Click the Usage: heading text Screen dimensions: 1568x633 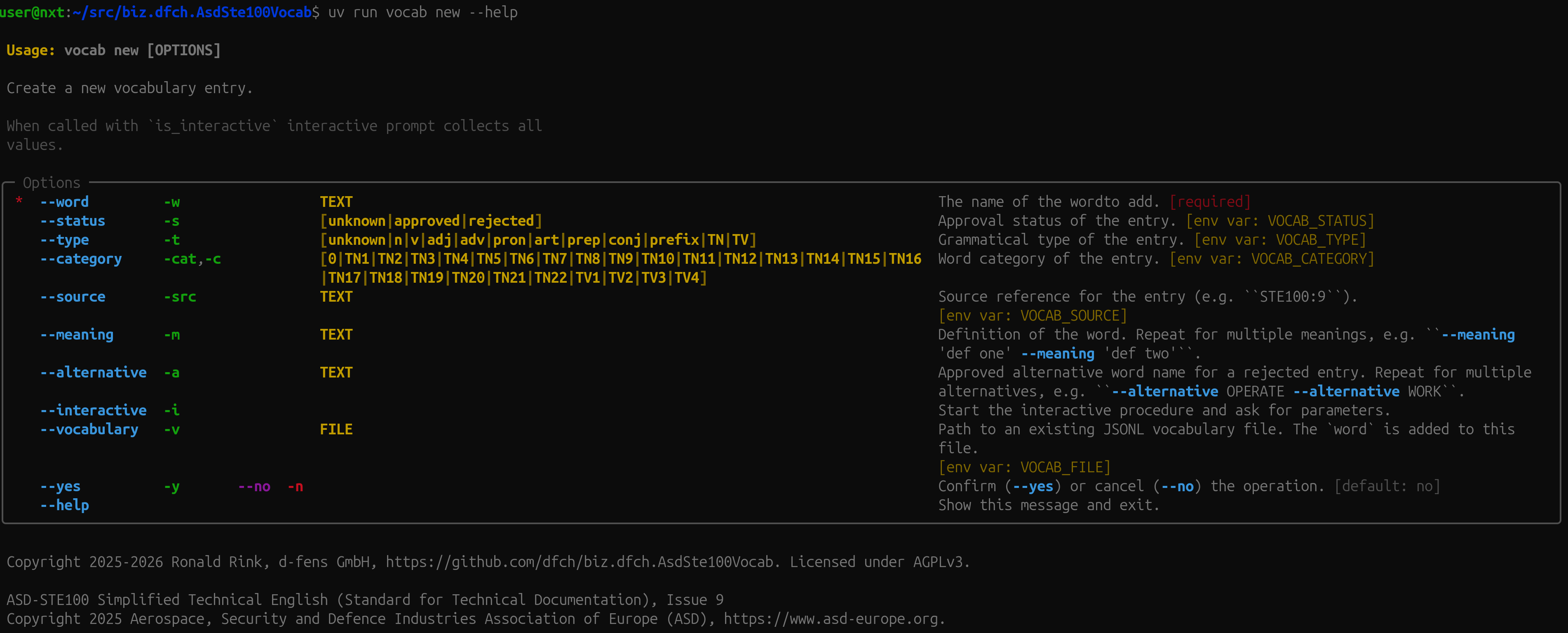(x=31, y=50)
